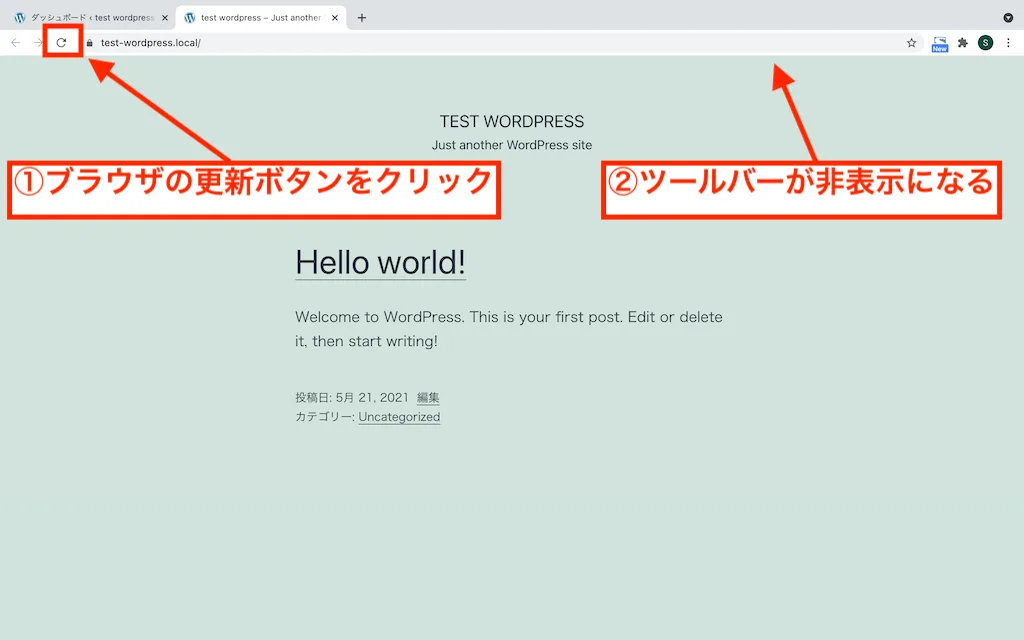Screen dimensions: 1024x640
Task: Open the Chrome extensions puzzle piece icon
Action: pos(962,43)
